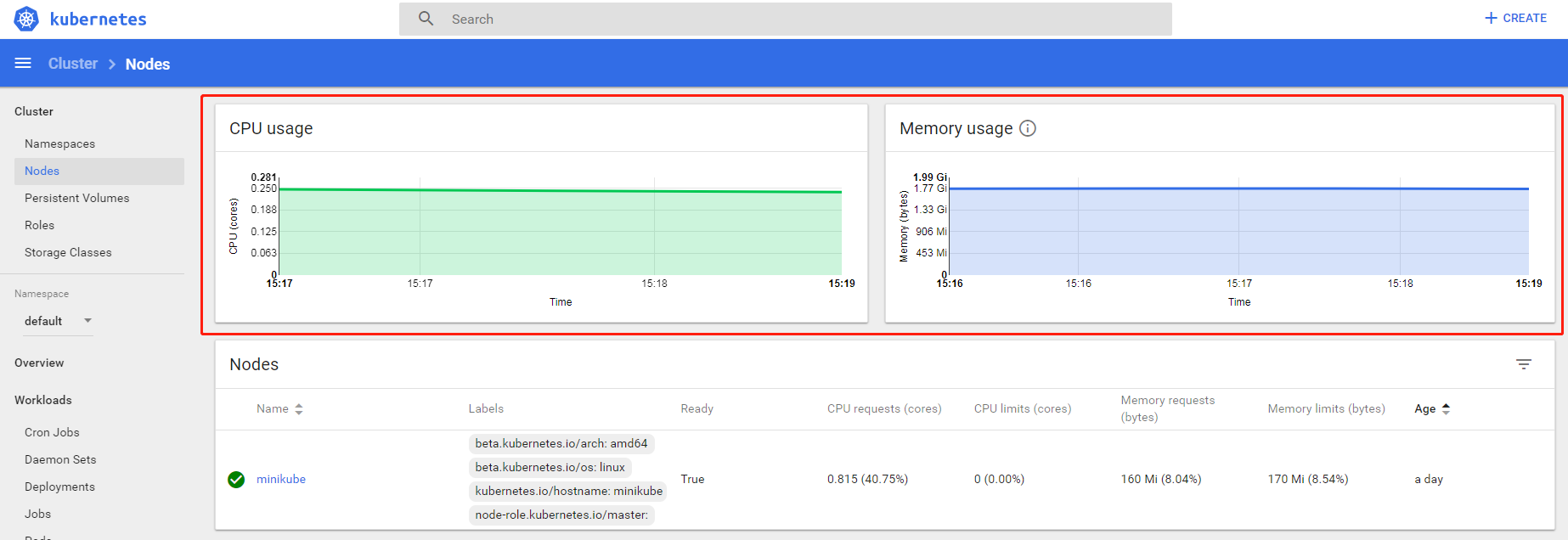Screen dimensions: 1568x540
Task: Open the Nodes table filter icon
Action: 1524,364
